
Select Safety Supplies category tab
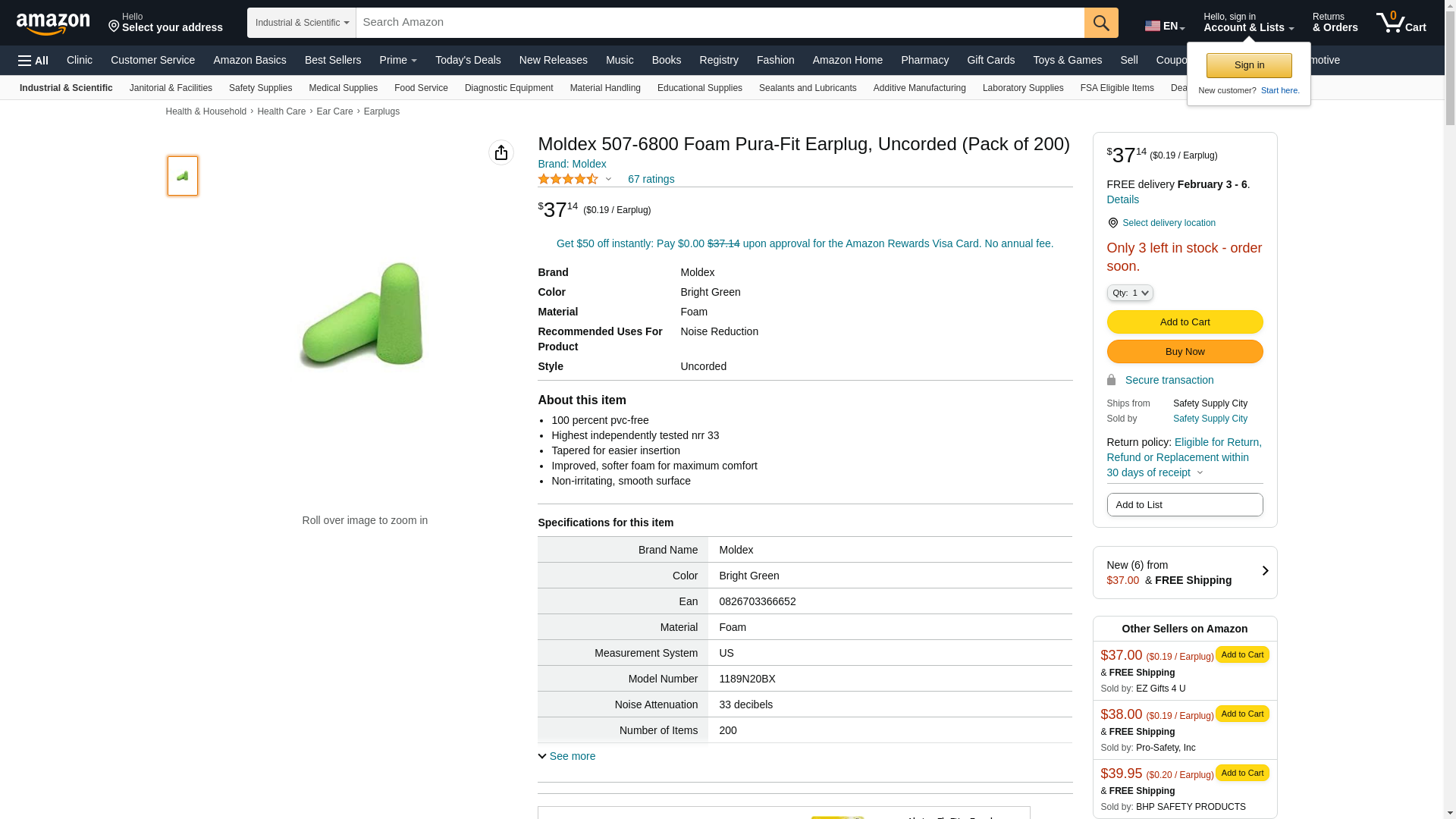[x=260, y=88]
